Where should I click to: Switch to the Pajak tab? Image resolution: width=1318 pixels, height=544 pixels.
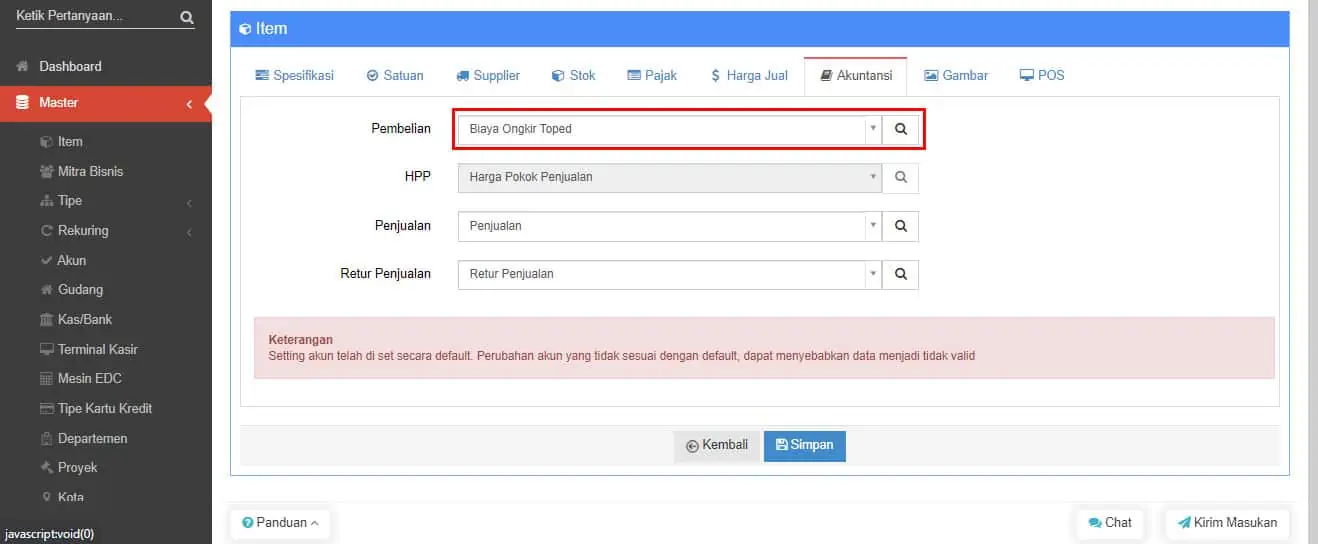tap(652, 75)
